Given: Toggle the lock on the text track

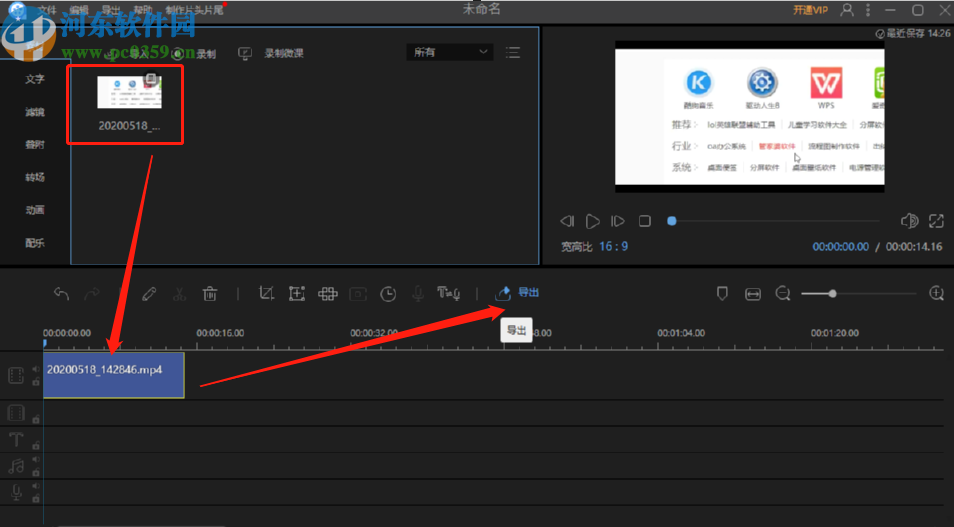Looking at the screenshot, I should 36,445.
